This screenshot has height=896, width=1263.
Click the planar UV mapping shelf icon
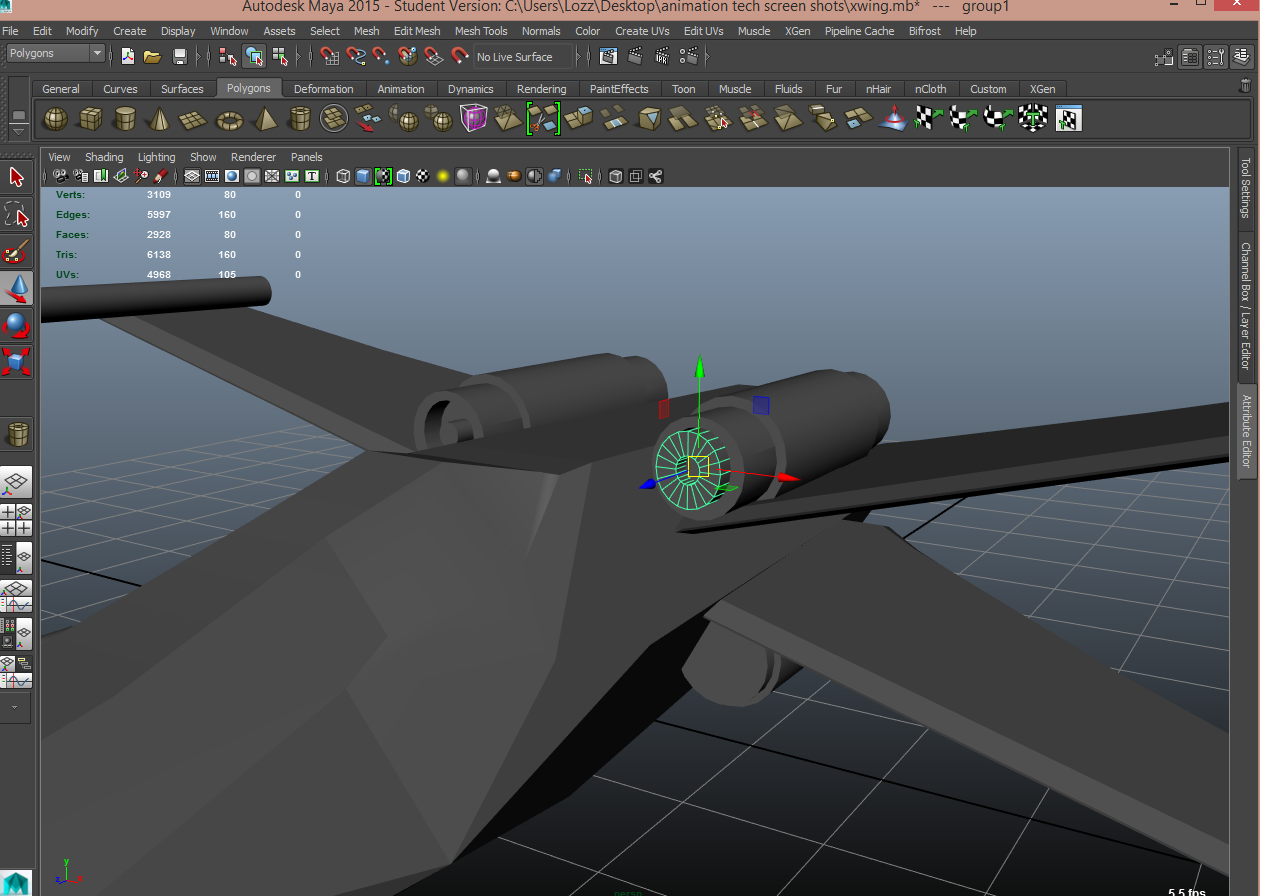(x=926, y=120)
